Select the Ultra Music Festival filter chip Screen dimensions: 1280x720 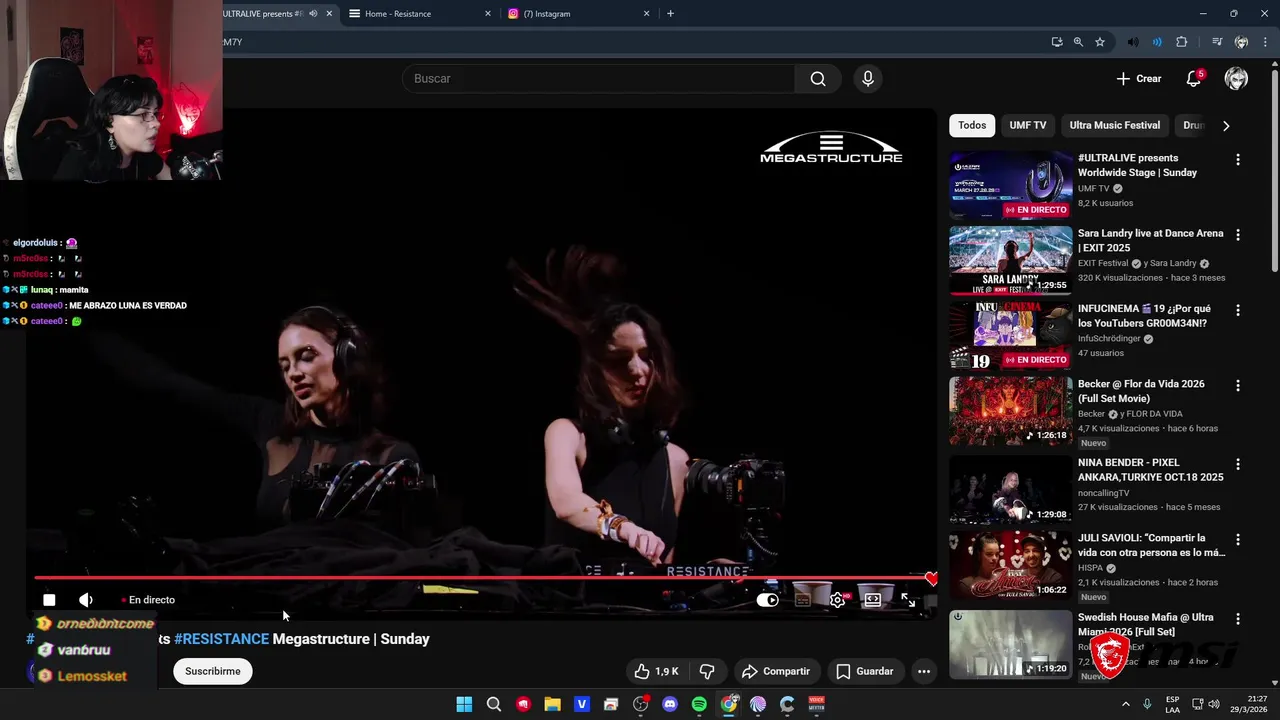[1114, 125]
